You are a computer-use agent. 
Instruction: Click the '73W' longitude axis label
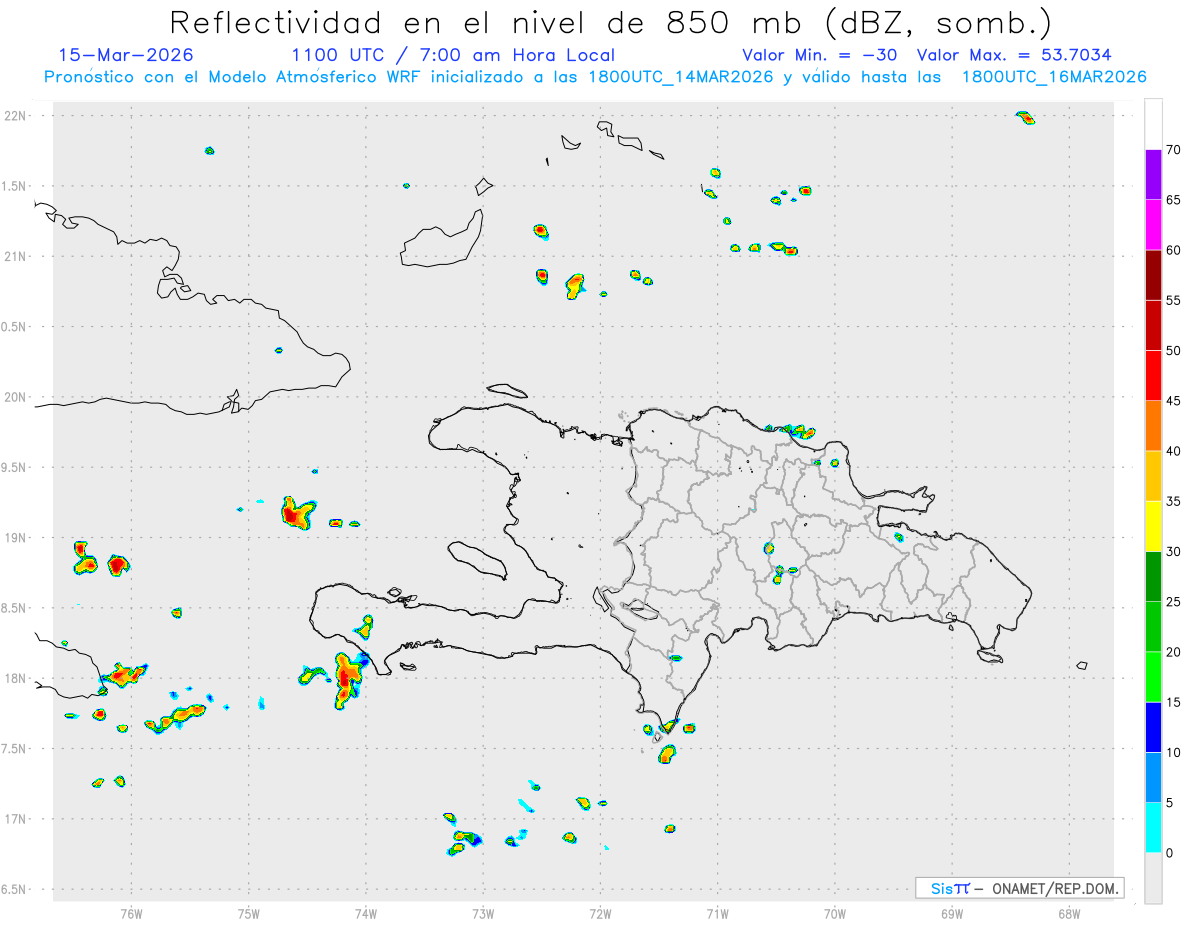click(483, 912)
